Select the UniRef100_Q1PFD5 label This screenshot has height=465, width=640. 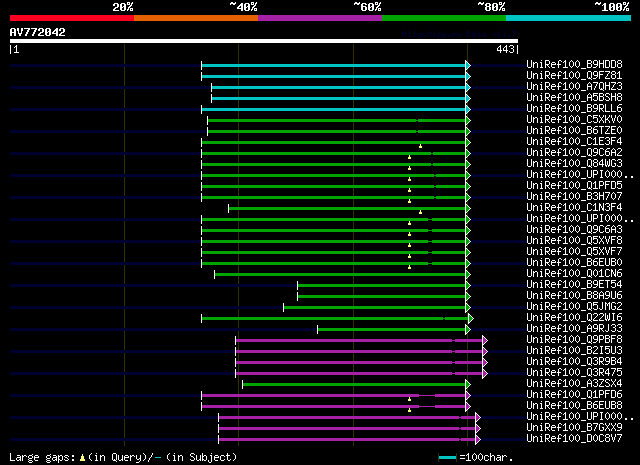[574, 186]
